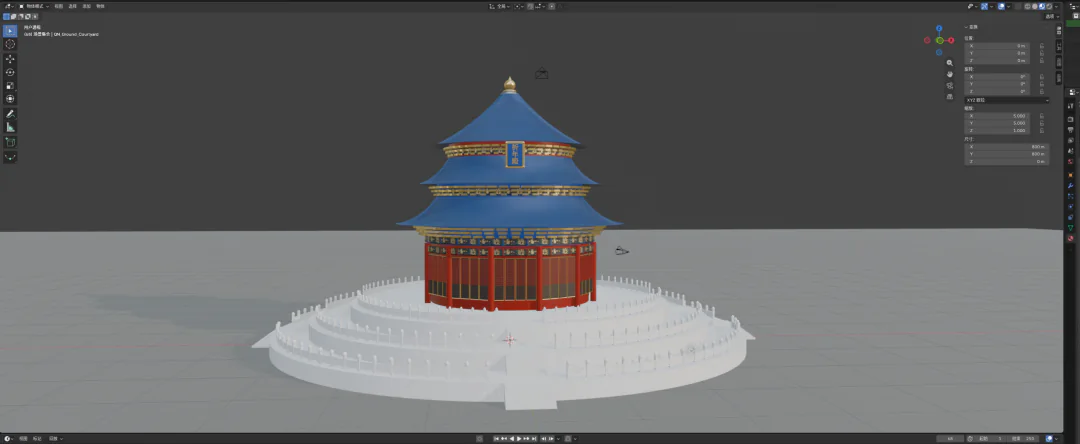Select the Add Cube tool

[10, 142]
